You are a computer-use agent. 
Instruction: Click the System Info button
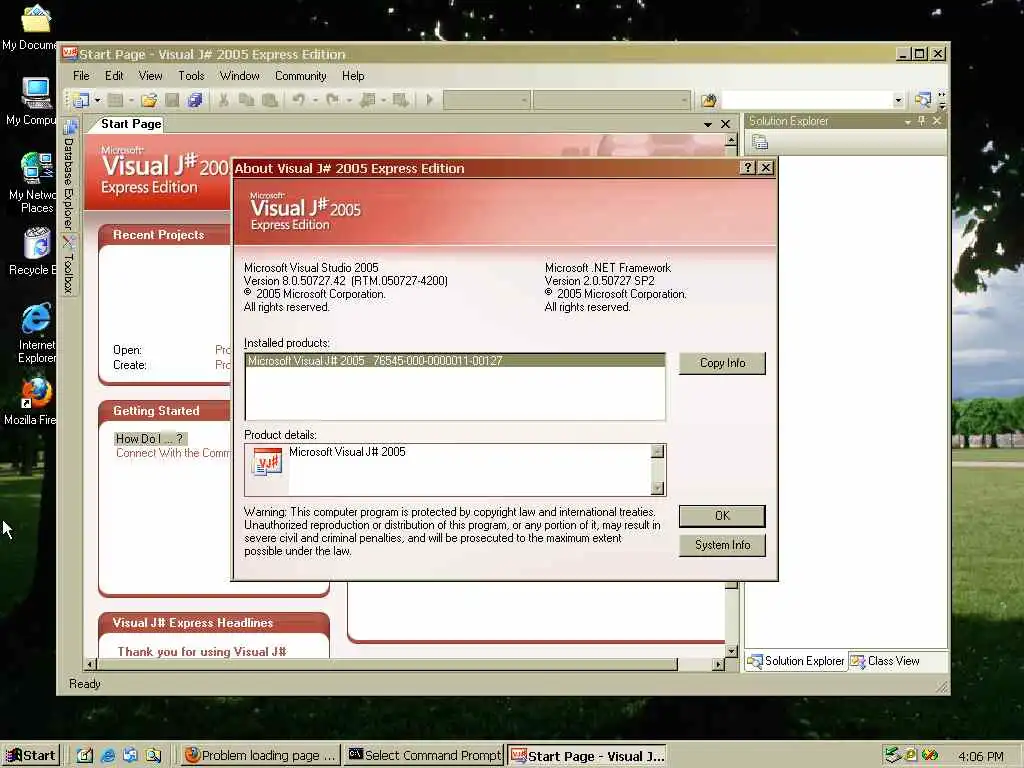pos(722,545)
